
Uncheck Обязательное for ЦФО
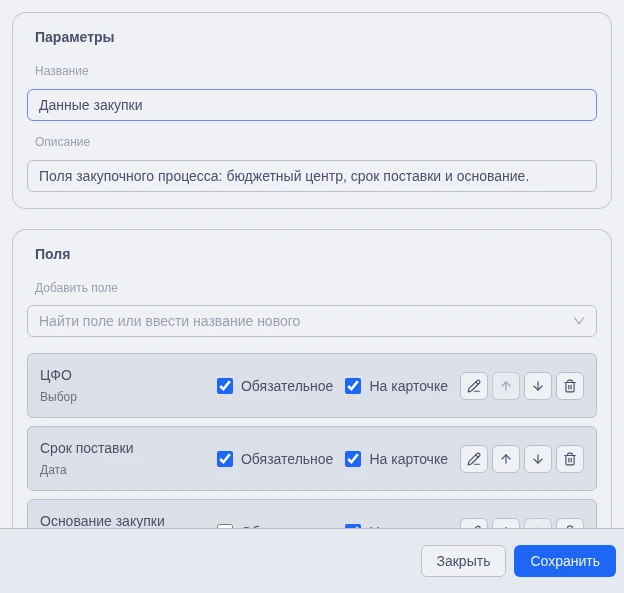pyautogui.click(x=225, y=386)
